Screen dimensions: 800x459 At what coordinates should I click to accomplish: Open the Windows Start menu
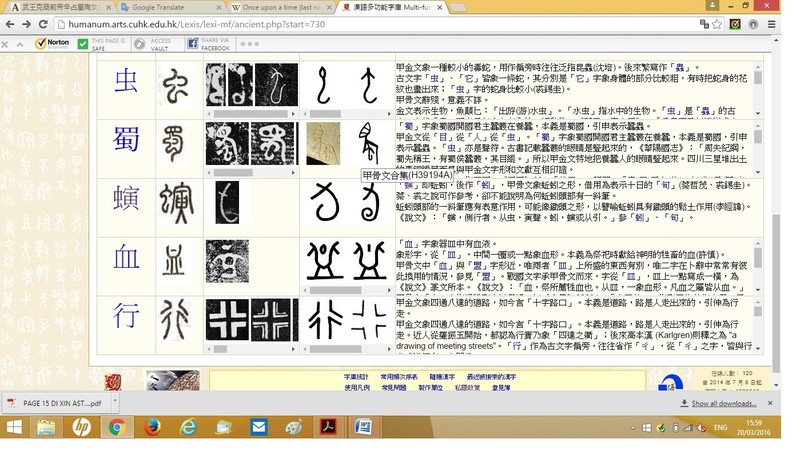point(16,427)
